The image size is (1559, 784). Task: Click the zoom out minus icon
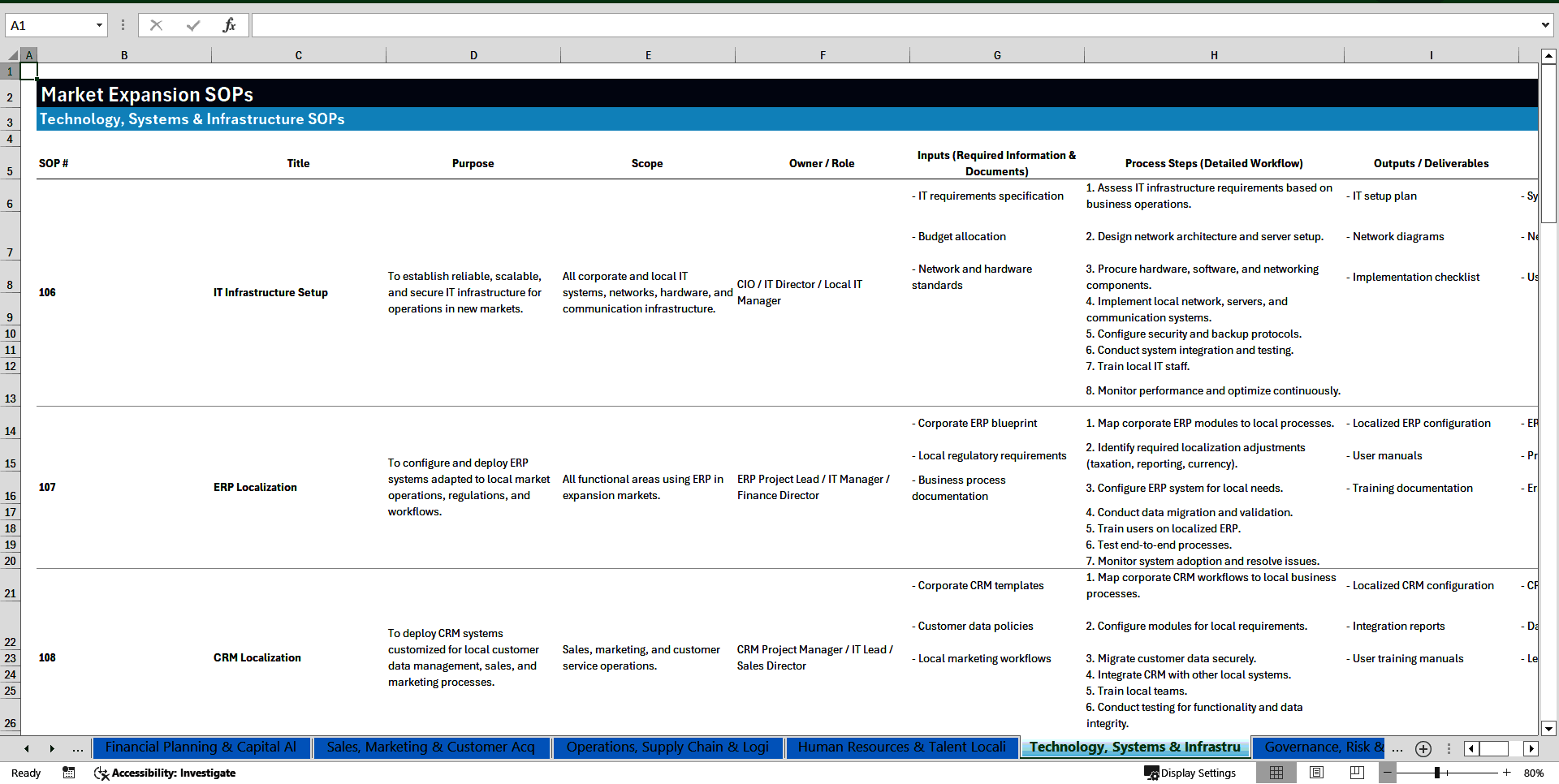pyautogui.click(x=1388, y=773)
